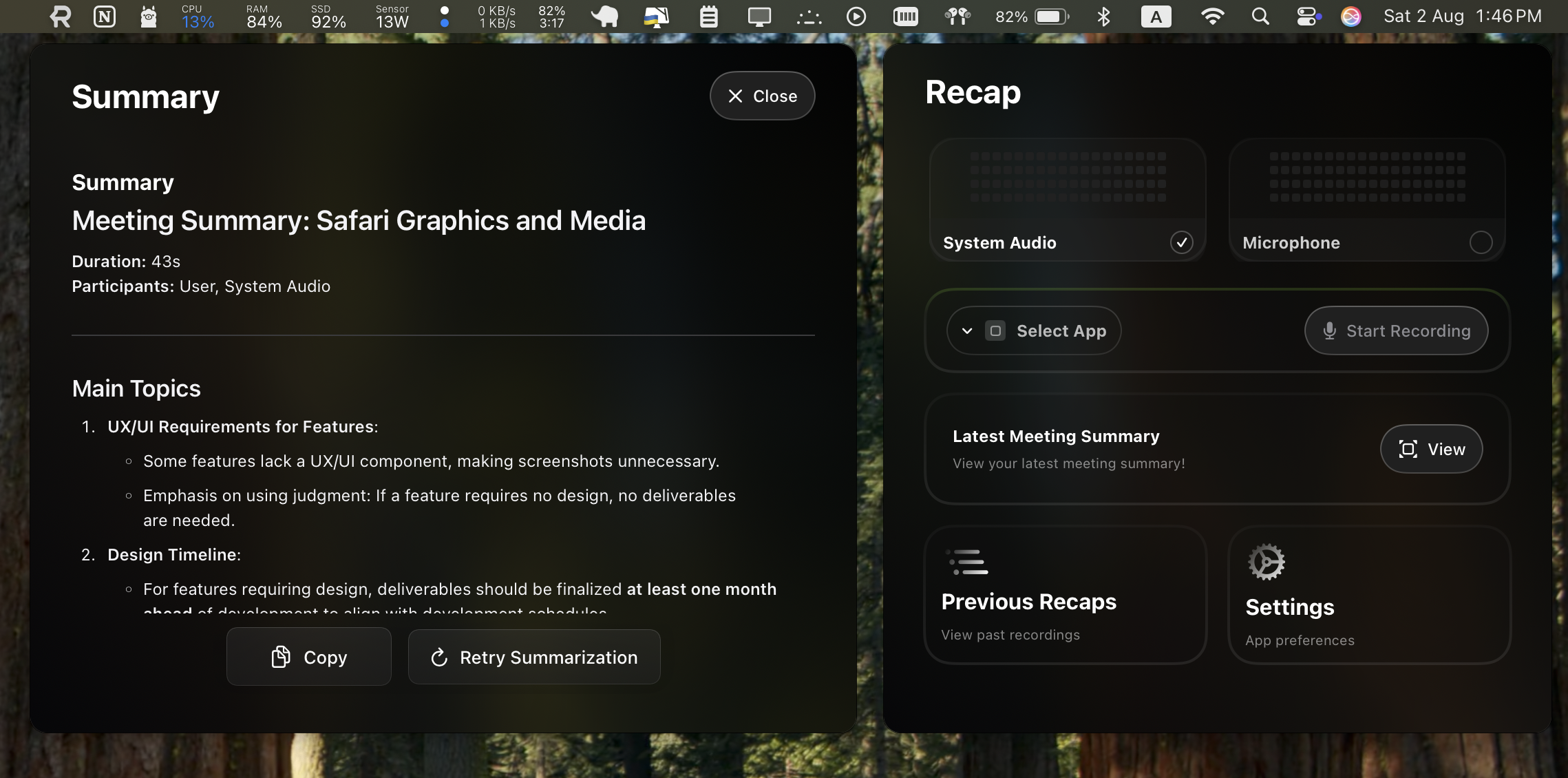View the Latest Meeting Summary

(x=1431, y=450)
